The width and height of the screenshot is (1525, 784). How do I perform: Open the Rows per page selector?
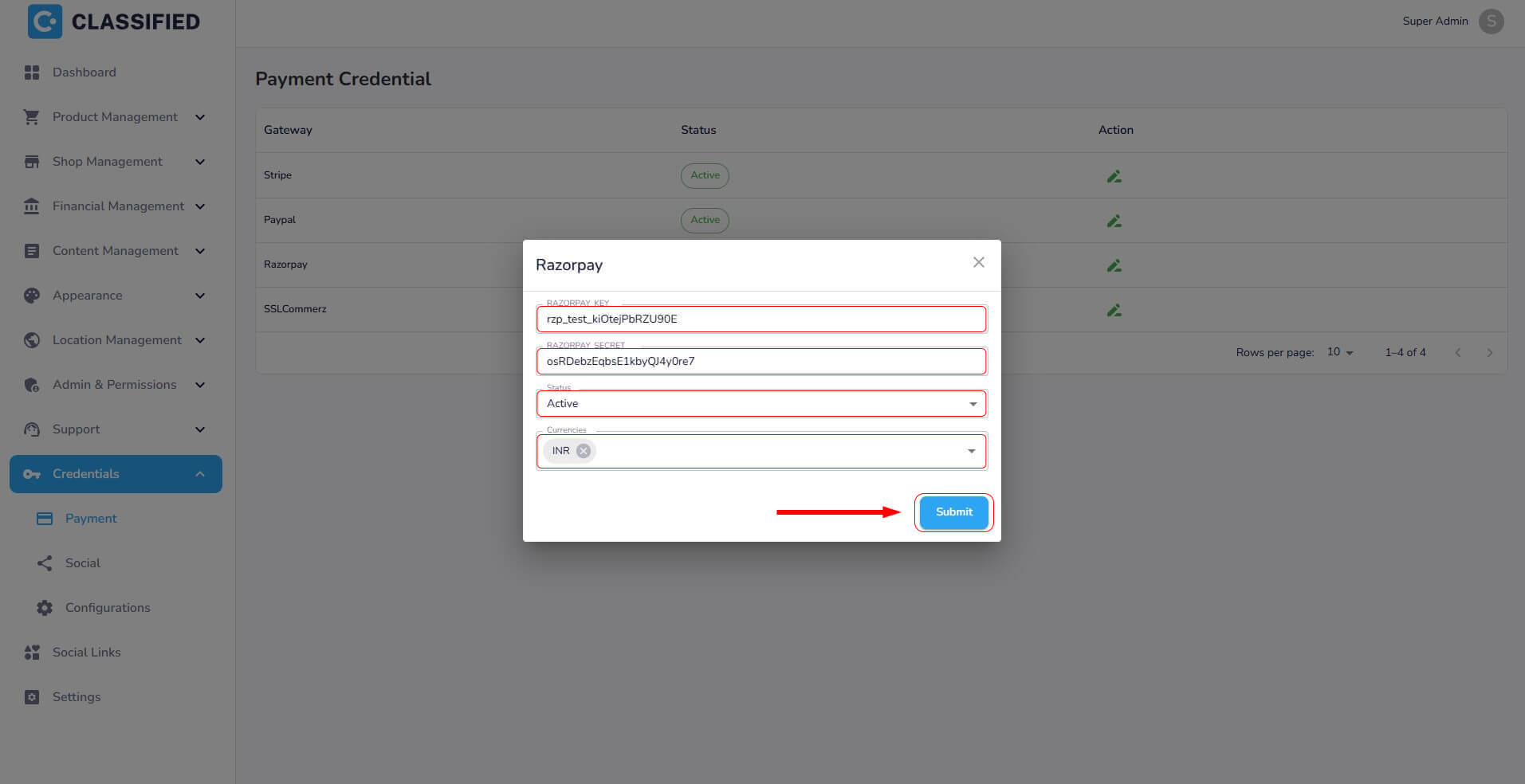1340,352
